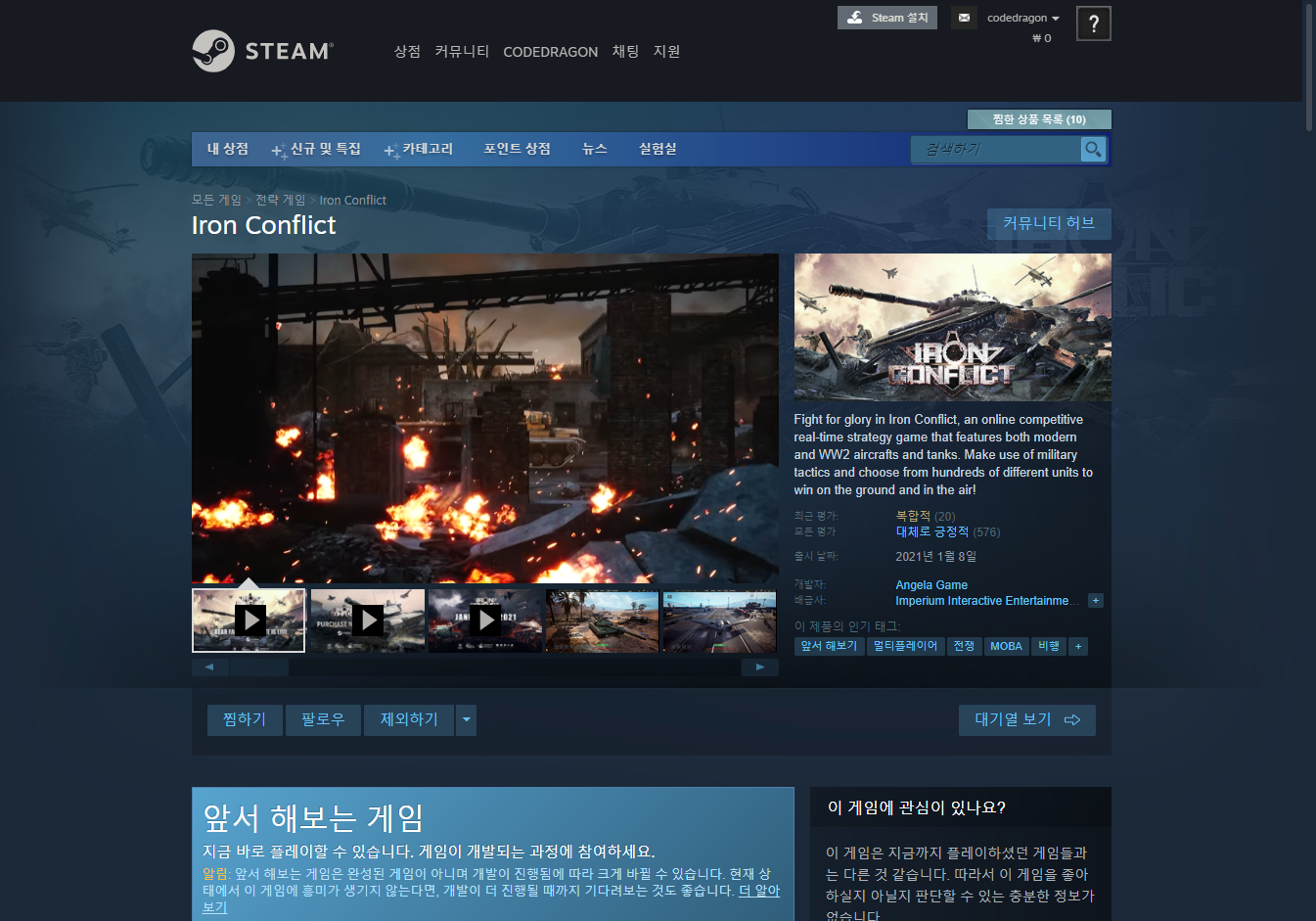Open the Iron Conflict breadcrumb link
The image size is (1316, 921).
point(353,200)
